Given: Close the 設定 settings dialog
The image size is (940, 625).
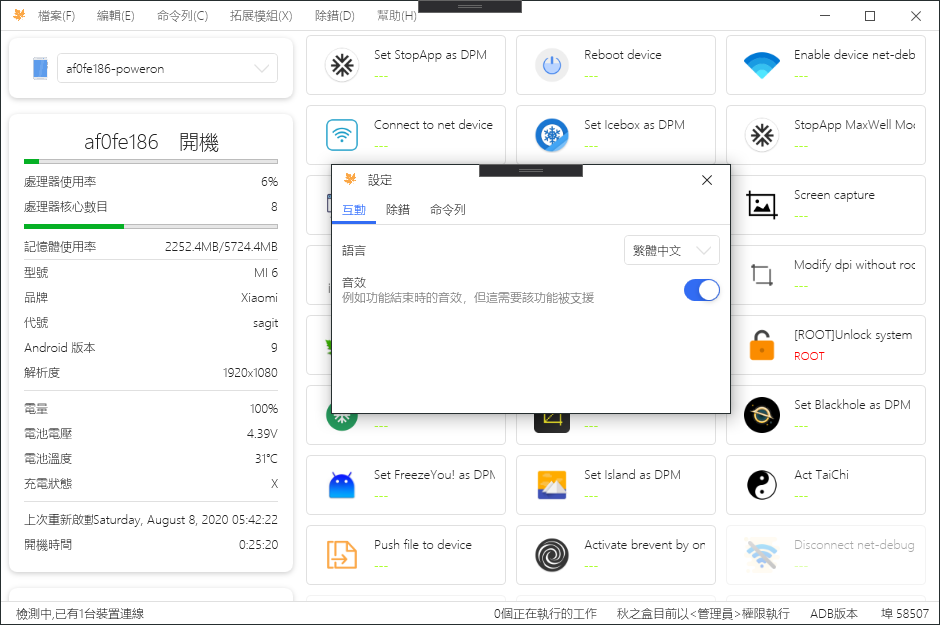Looking at the screenshot, I should 707,180.
